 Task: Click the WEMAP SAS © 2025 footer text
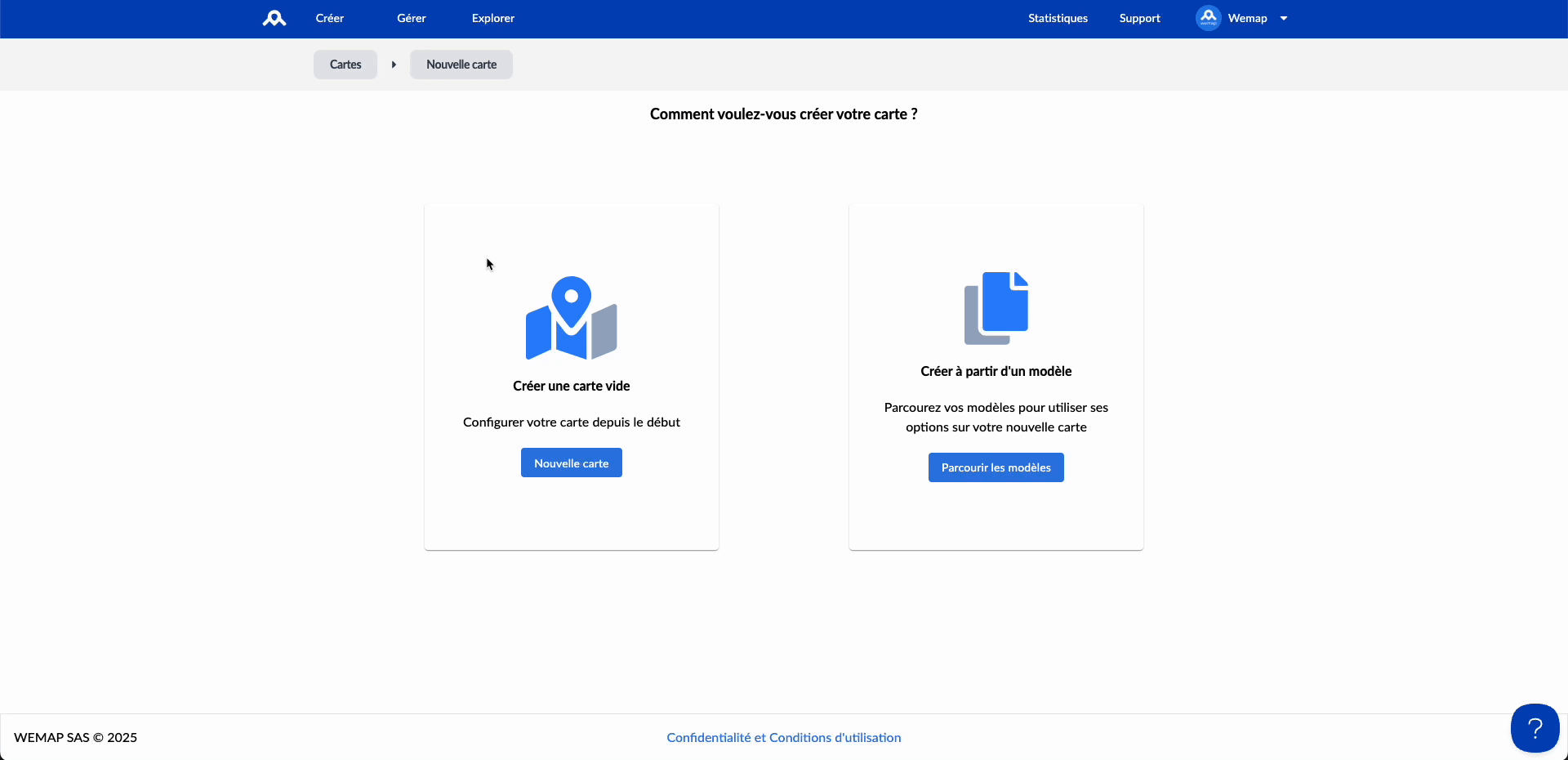pyautogui.click(x=76, y=737)
